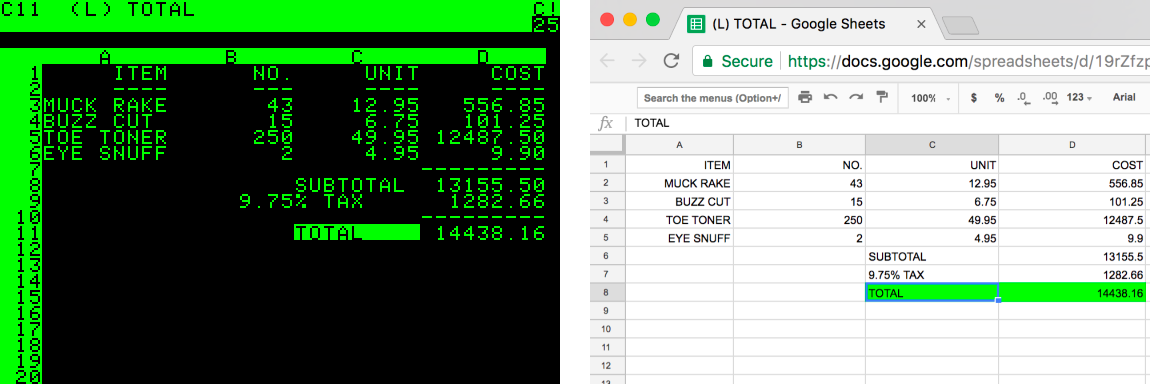Select the cell with 250 in Sheets
The height and width of the screenshot is (384, 1150).
[x=799, y=221]
